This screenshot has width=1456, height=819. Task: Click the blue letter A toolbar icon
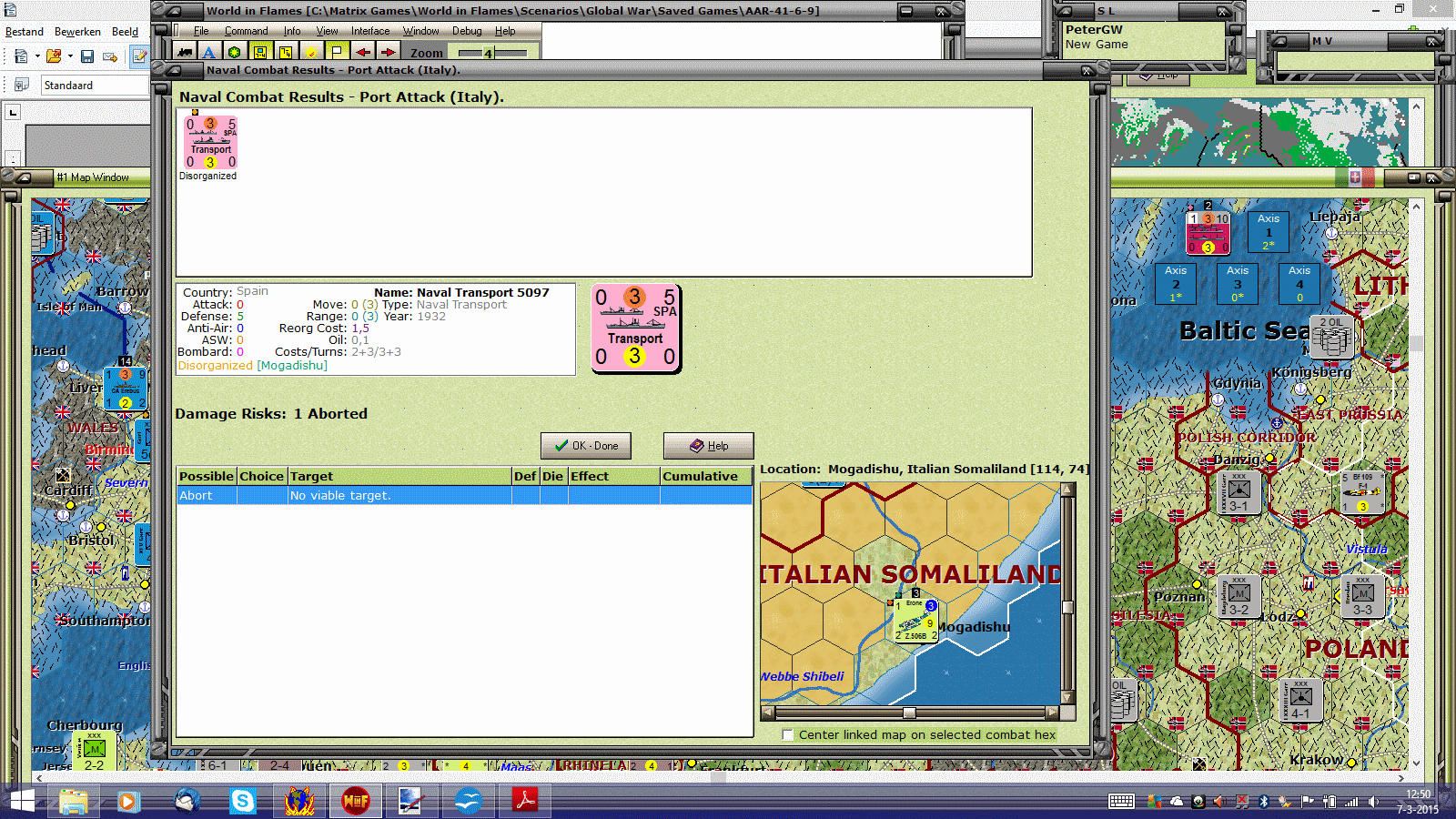click(209, 53)
